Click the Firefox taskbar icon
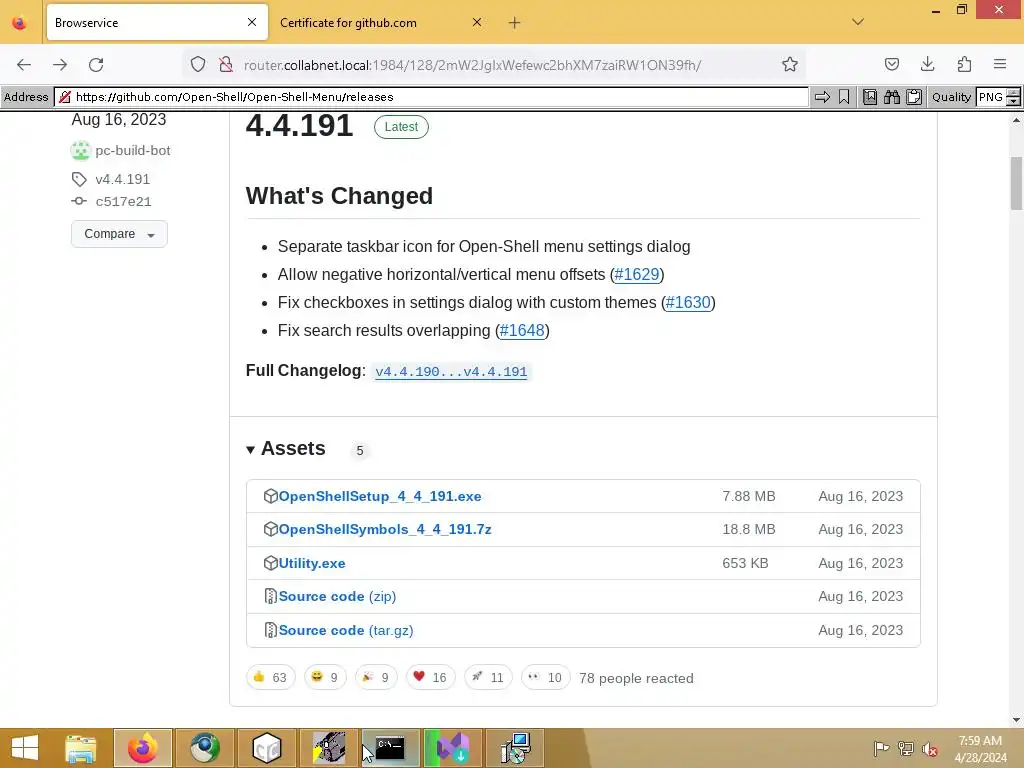Image resolution: width=1024 pixels, height=768 pixels. [x=142, y=748]
